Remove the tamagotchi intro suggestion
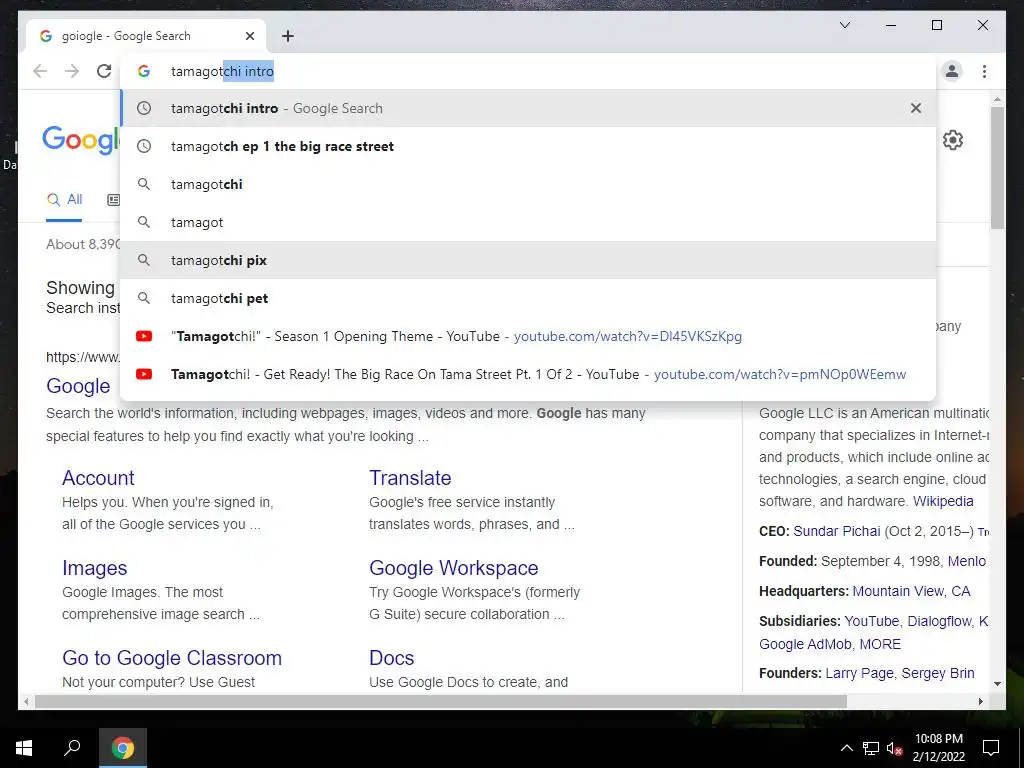Image resolution: width=1024 pixels, height=768 pixels. pos(916,108)
